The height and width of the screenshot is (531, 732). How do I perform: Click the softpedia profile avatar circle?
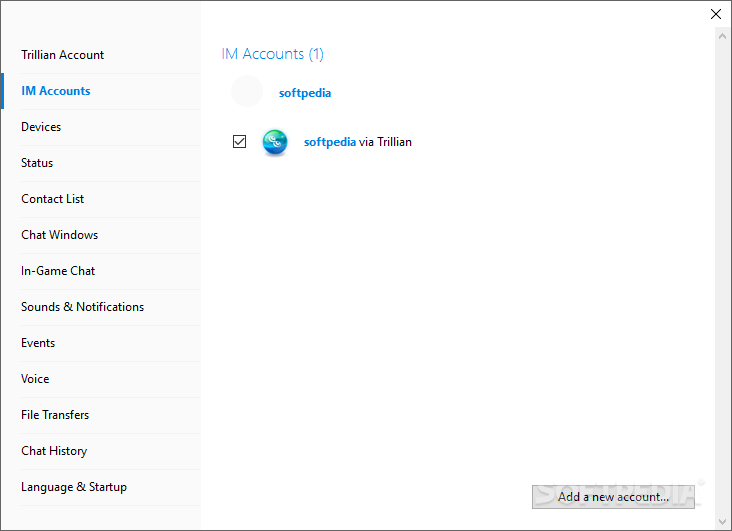click(x=247, y=92)
